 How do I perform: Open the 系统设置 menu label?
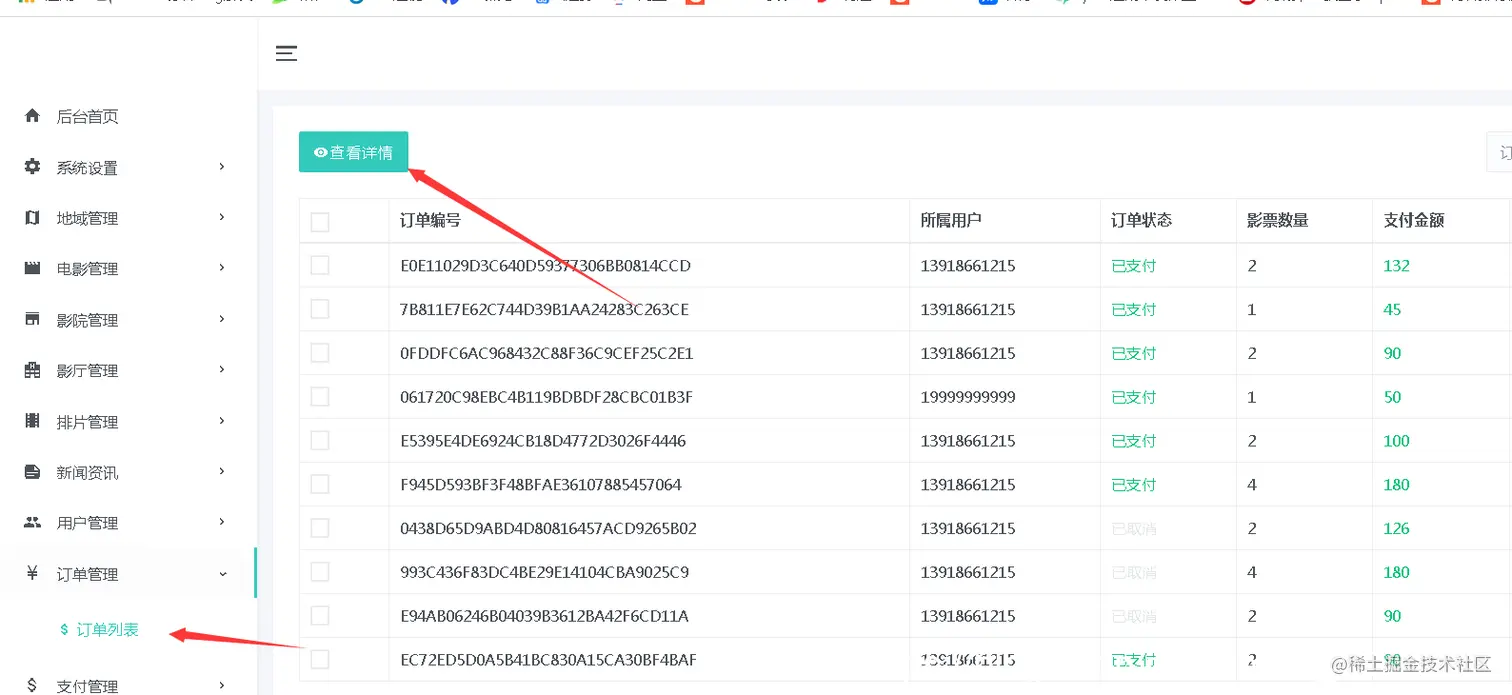tap(87, 168)
